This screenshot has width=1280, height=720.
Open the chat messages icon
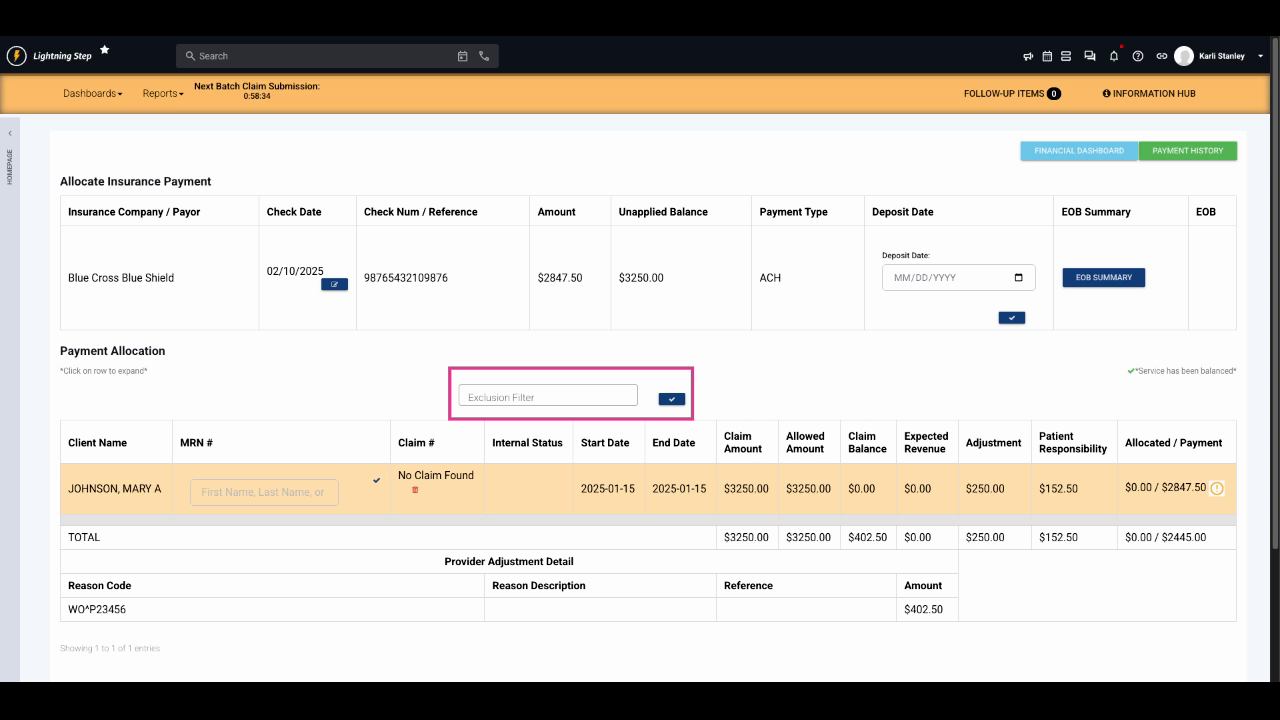[x=1090, y=56]
